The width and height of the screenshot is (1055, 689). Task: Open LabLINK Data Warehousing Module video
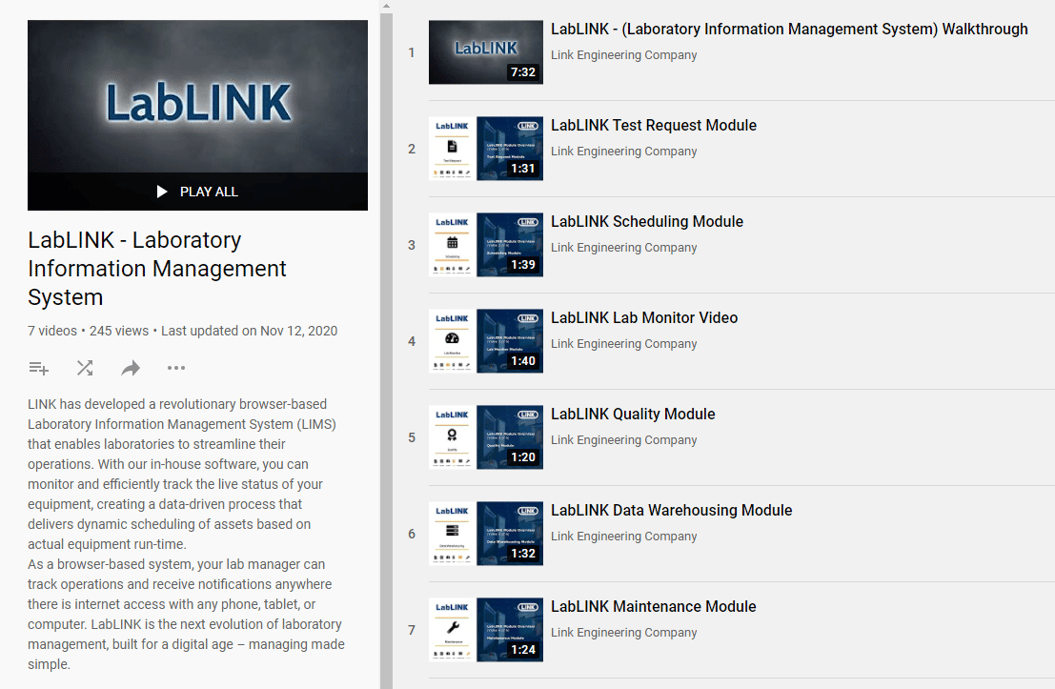[x=671, y=510]
